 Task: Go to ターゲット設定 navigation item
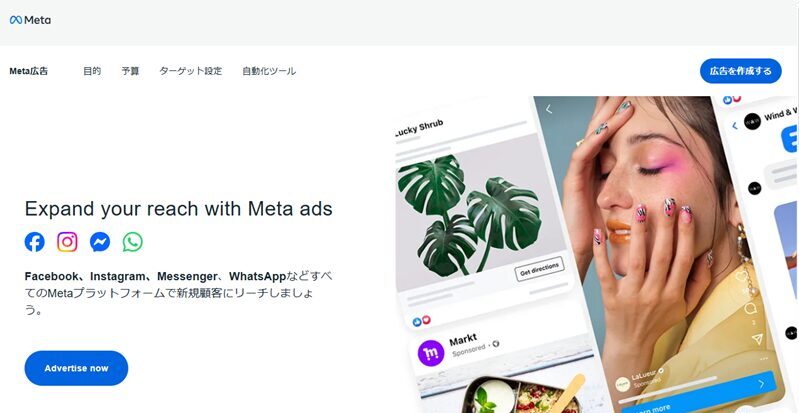(191, 71)
